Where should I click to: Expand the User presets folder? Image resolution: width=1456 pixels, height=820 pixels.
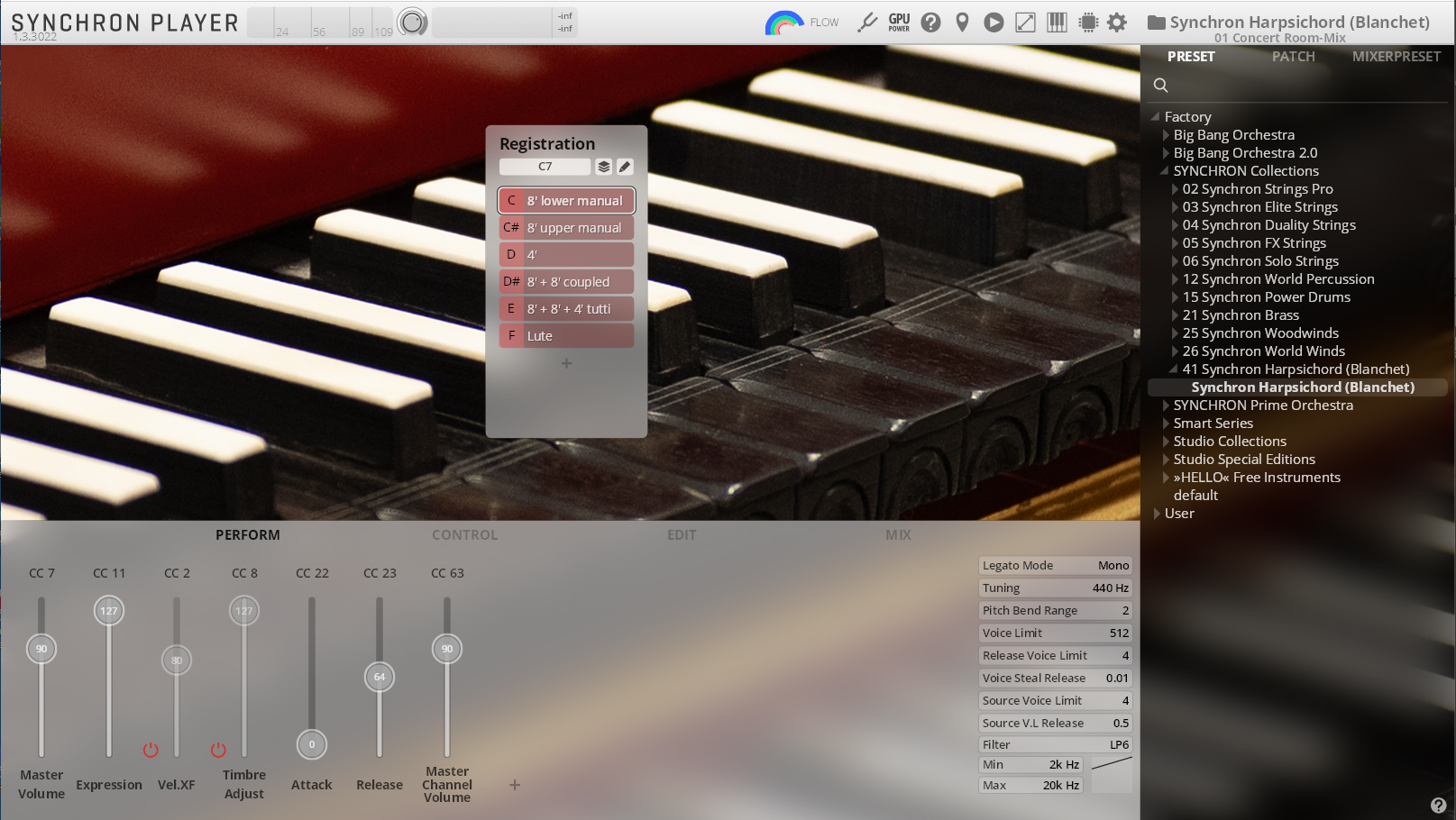pyautogui.click(x=1157, y=514)
